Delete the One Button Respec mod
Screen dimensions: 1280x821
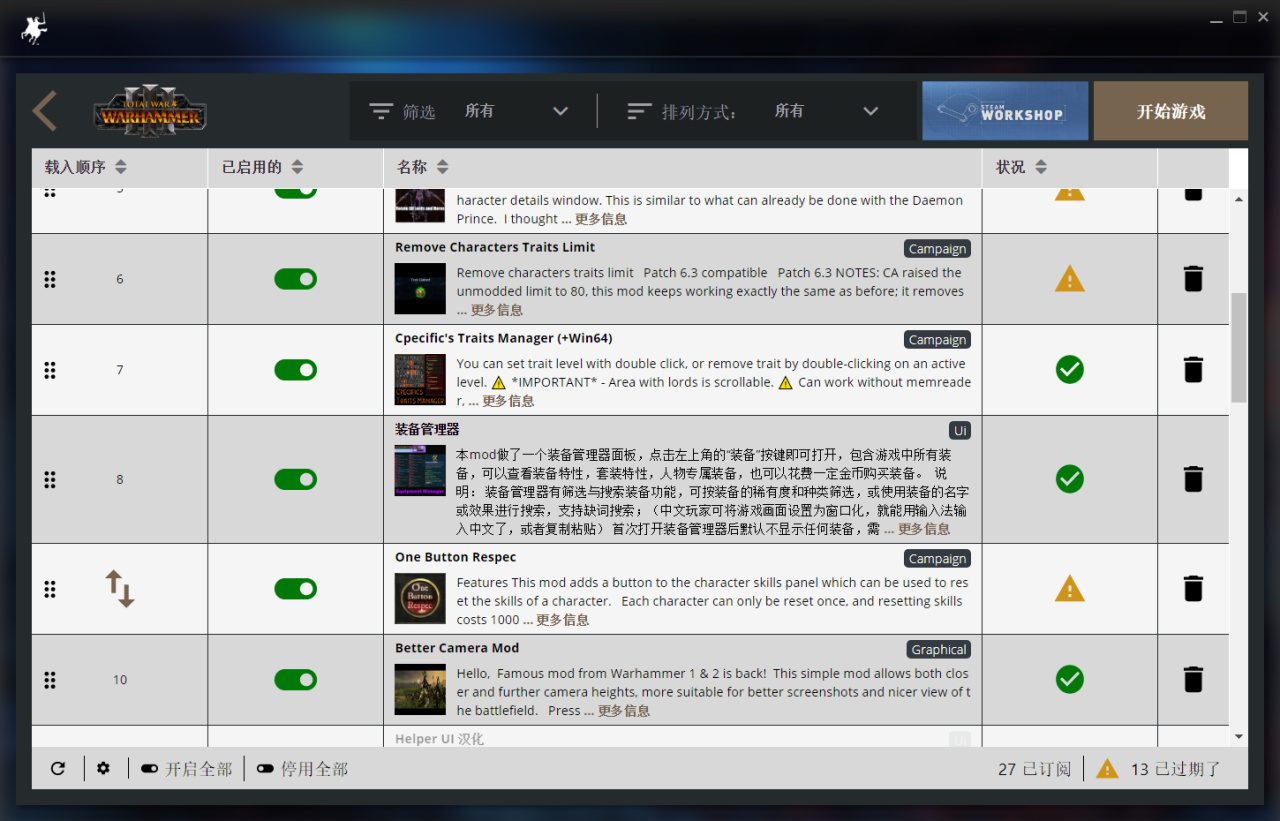coord(1193,588)
